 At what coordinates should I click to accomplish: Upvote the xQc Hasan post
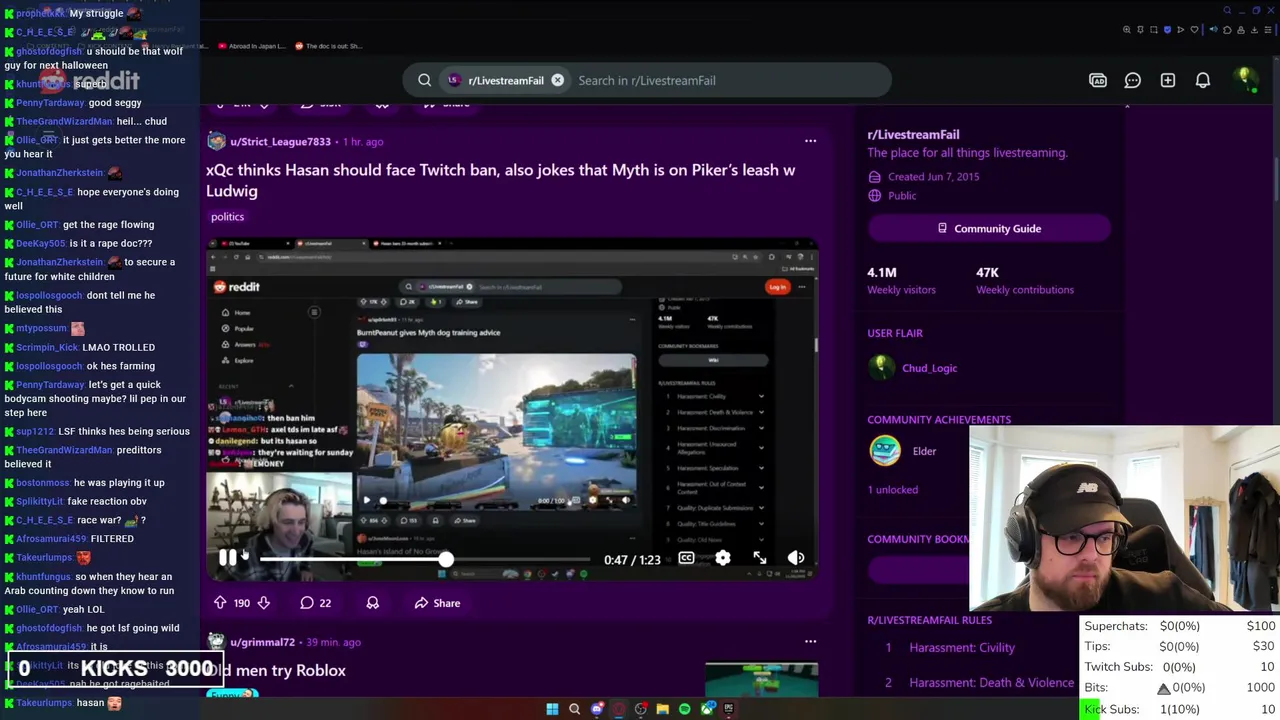tap(220, 603)
